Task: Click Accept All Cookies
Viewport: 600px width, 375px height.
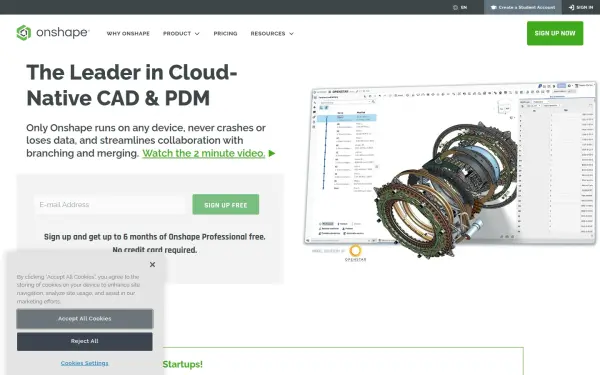Action: tap(85, 319)
